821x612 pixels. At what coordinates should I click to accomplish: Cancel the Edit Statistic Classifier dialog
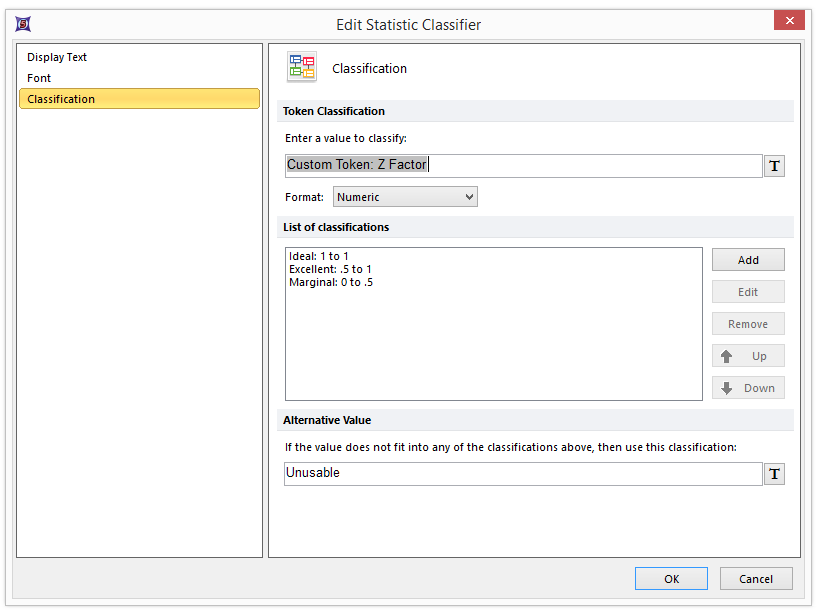point(756,579)
